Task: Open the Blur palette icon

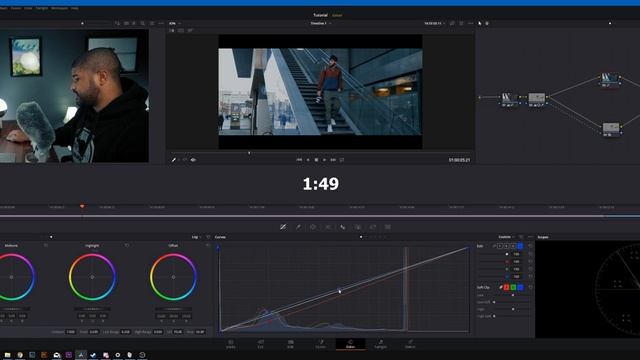Action: 343,227
